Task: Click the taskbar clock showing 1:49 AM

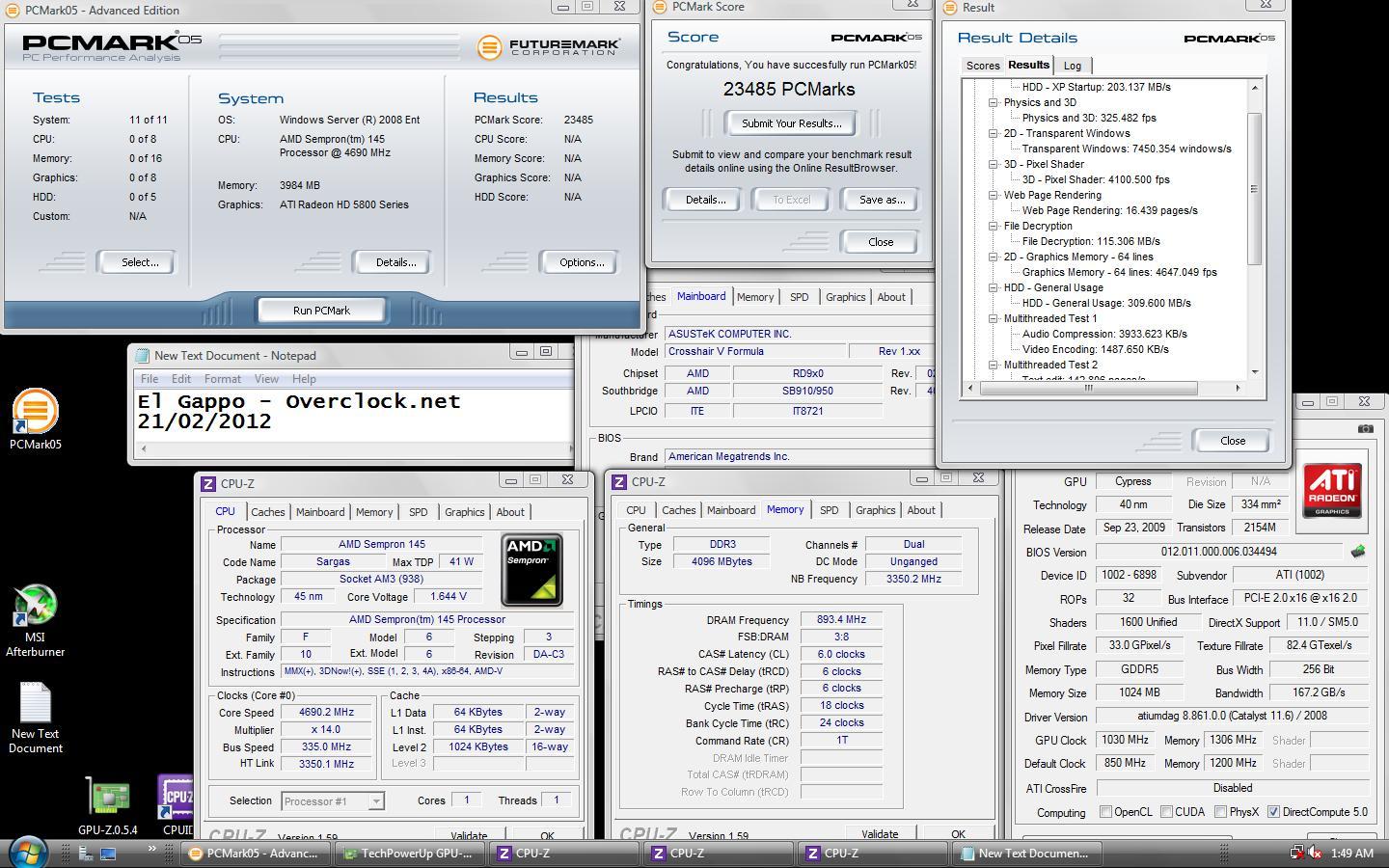Action: click(1351, 853)
